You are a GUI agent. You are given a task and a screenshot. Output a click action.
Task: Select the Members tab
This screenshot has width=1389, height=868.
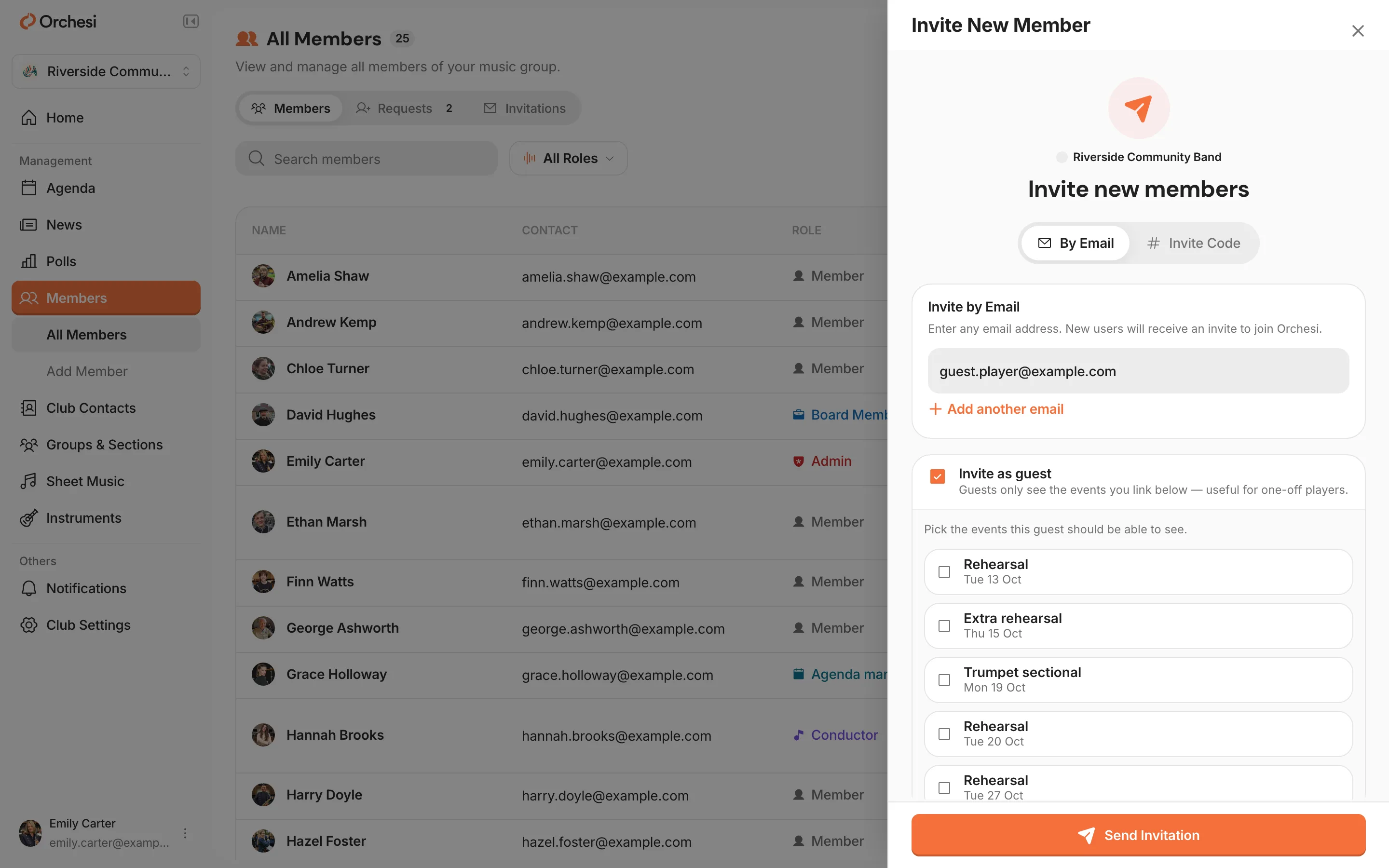click(x=291, y=108)
